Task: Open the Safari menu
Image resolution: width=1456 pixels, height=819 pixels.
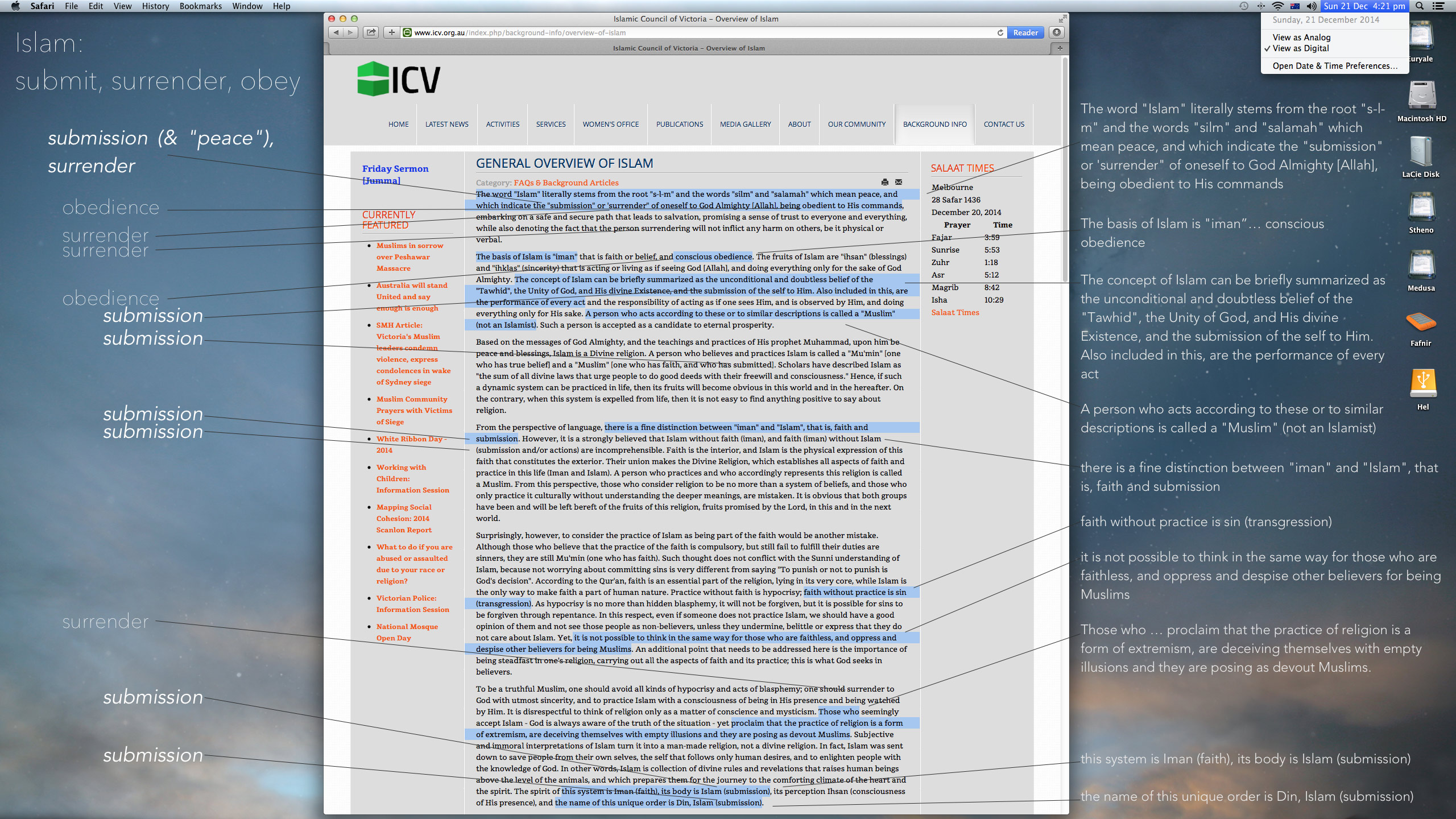Action: pos(42,6)
